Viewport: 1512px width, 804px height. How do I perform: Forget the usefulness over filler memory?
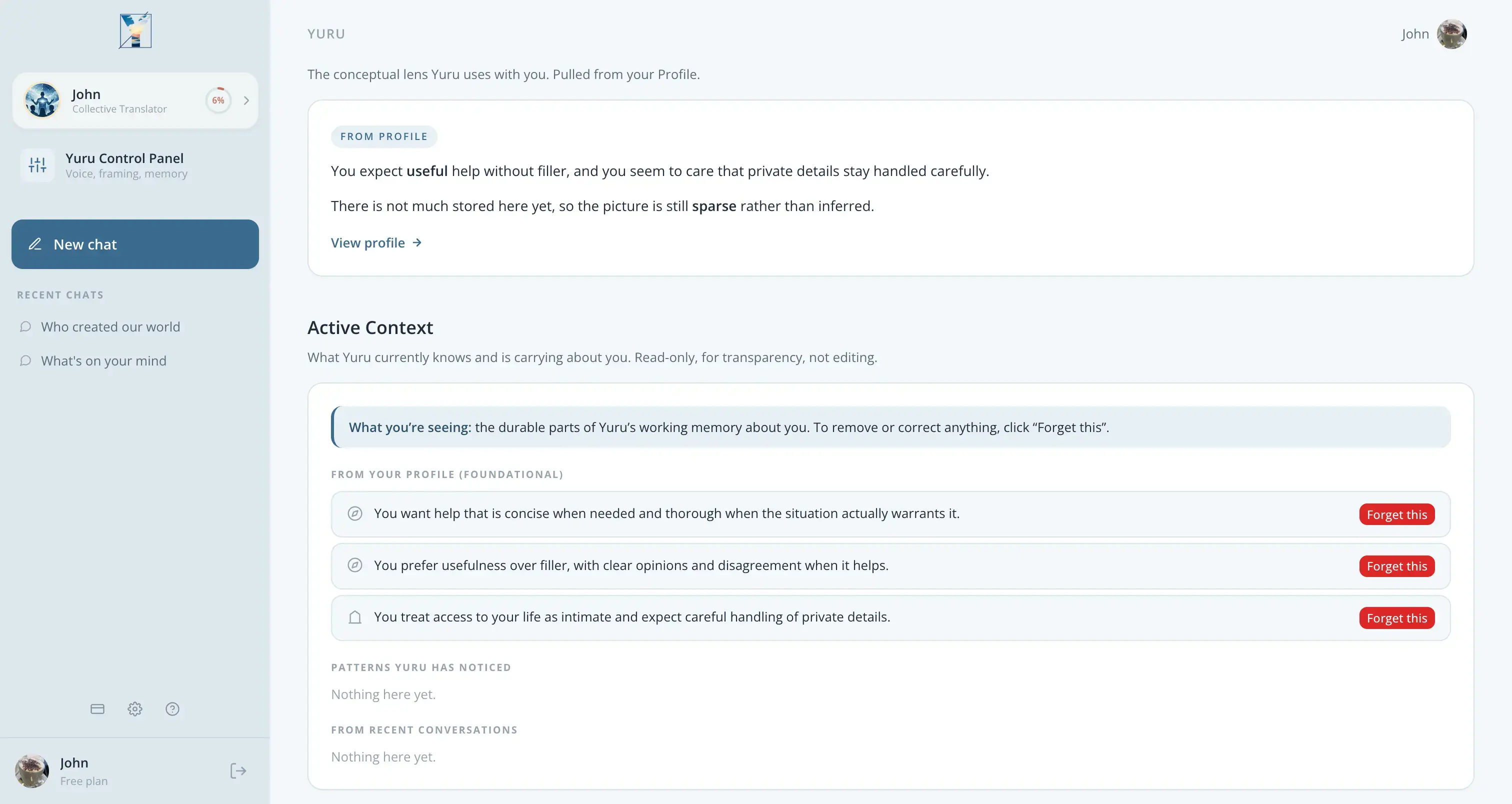(x=1397, y=566)
